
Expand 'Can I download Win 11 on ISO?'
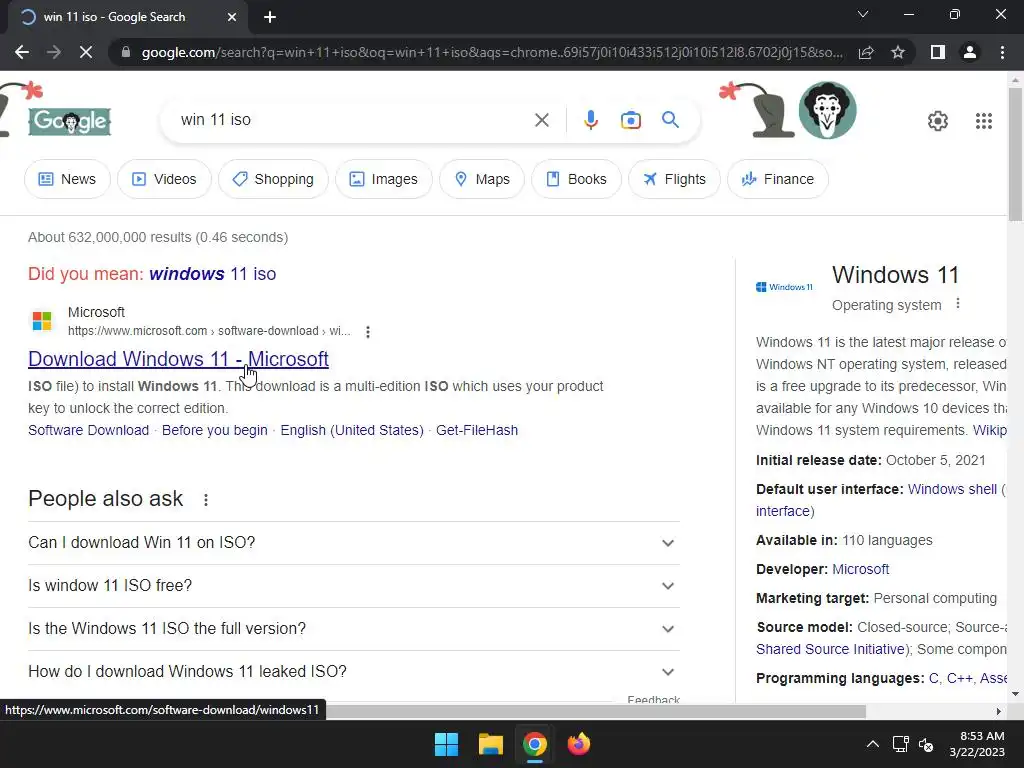[353, 543]
